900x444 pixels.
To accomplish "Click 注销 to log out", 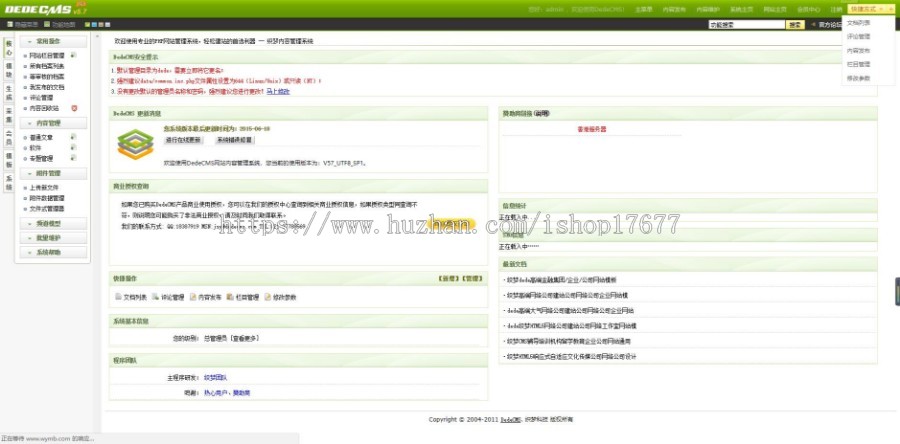I will click(x=836, y=10).
